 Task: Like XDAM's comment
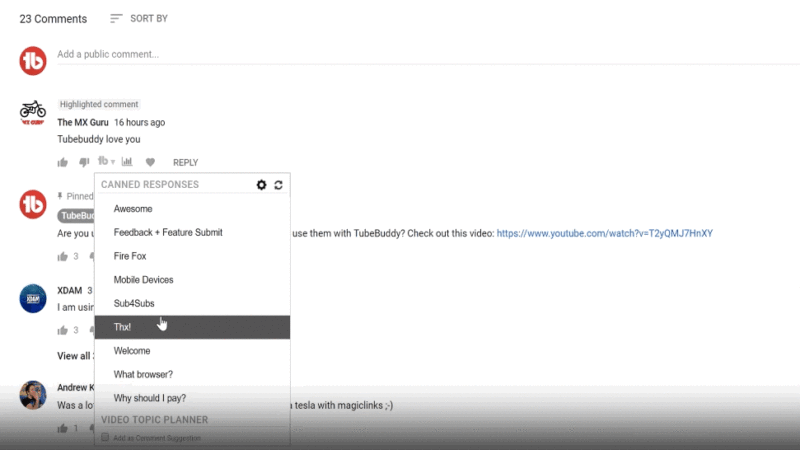pos(62,330)
